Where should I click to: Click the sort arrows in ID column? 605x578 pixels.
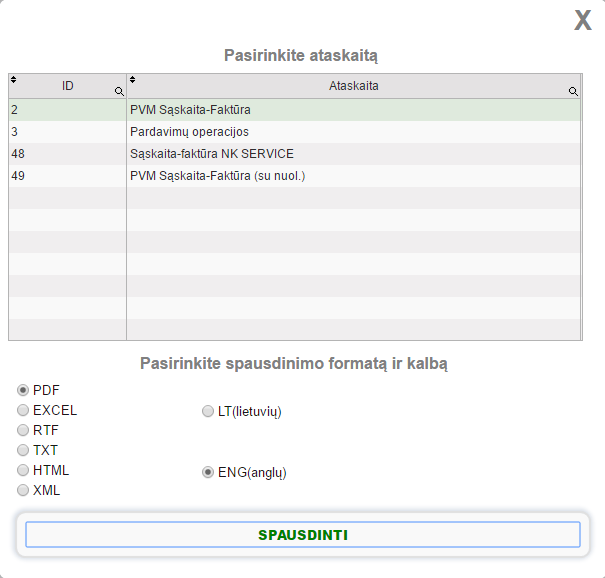[x=14, y=79]
